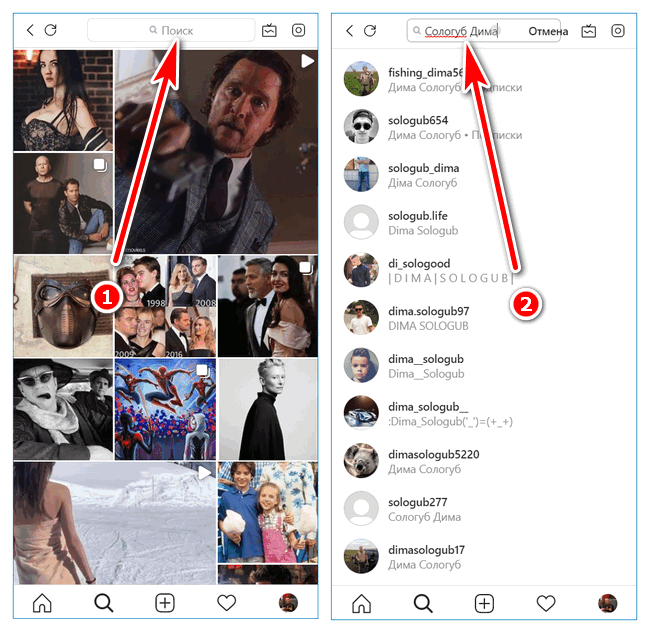Image resolution: width=650 pixels, height=633 pixels.
Task: Tap the new post plus in left window
Action: (165, 603)
